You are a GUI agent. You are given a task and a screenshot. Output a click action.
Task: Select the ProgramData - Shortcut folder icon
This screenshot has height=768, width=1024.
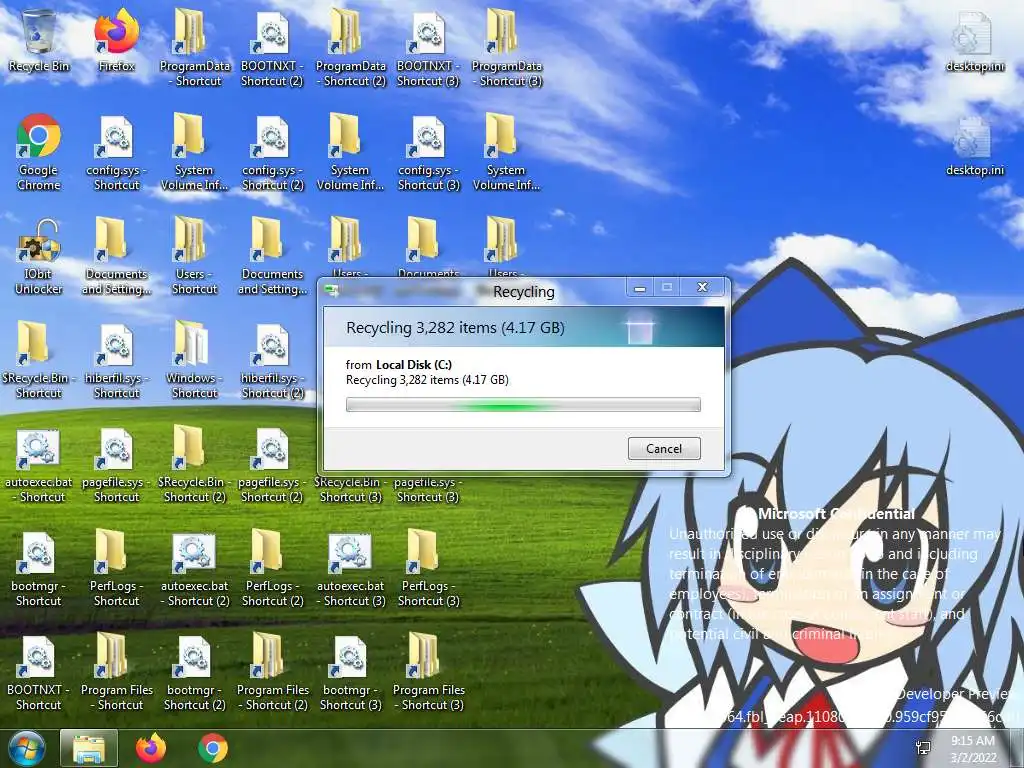[x=195, y=49]
